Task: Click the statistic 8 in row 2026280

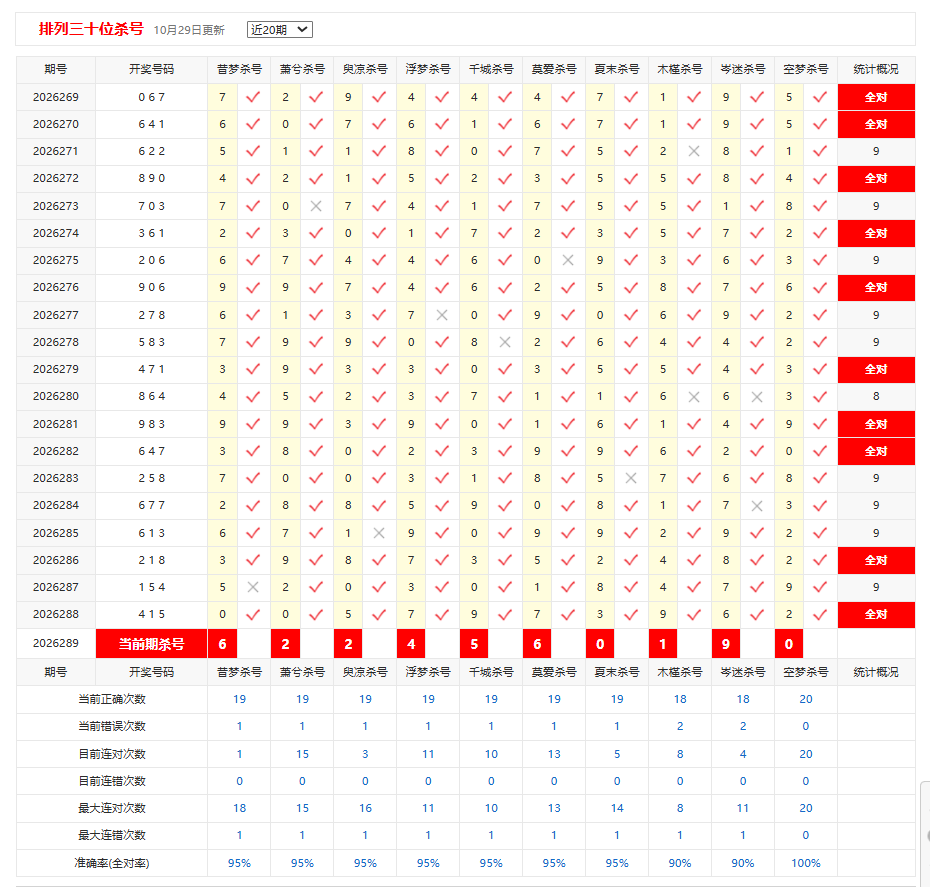Action: coord(876,396)
